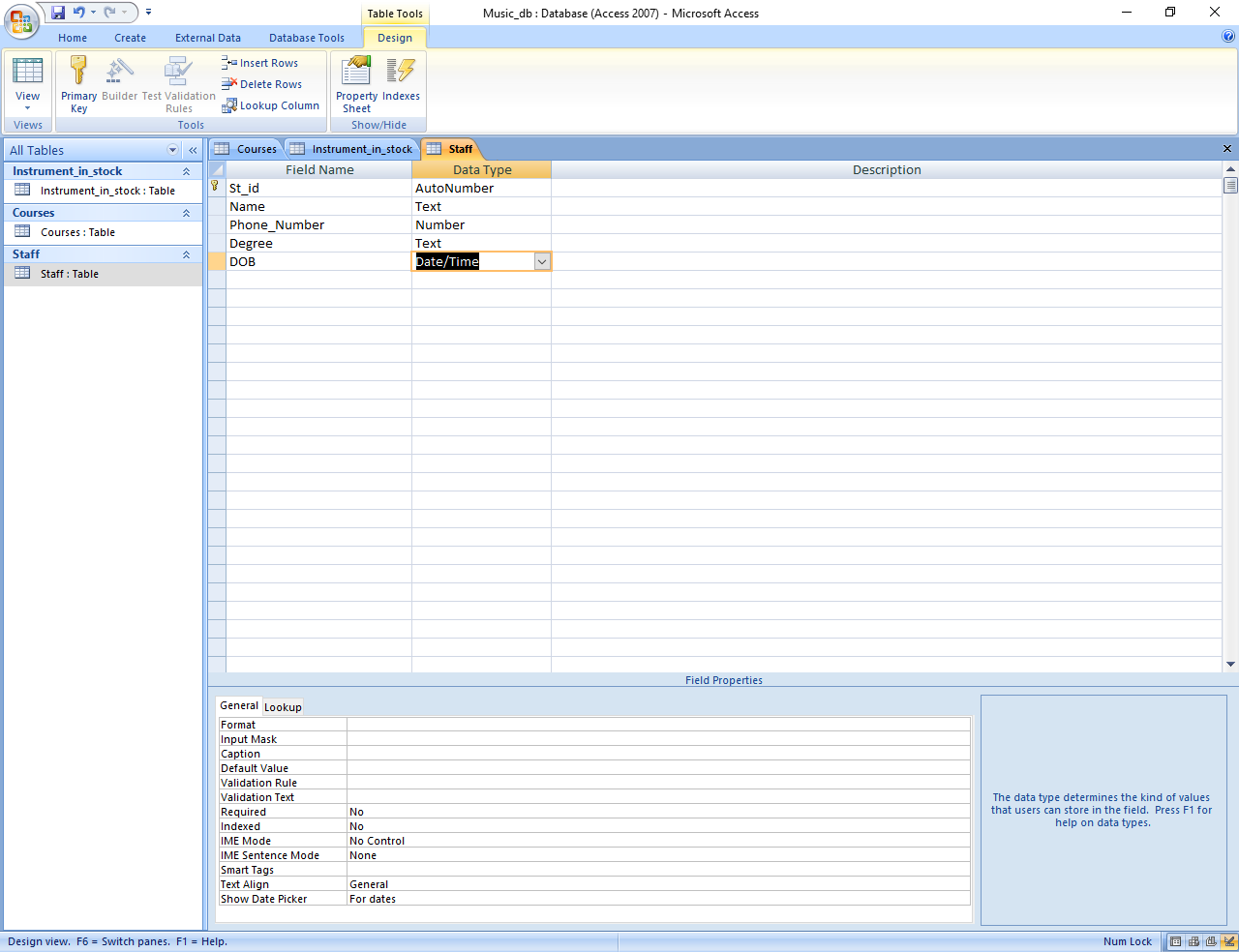Toggle the Primary Key row selector for St_id

tap(217, 188)
